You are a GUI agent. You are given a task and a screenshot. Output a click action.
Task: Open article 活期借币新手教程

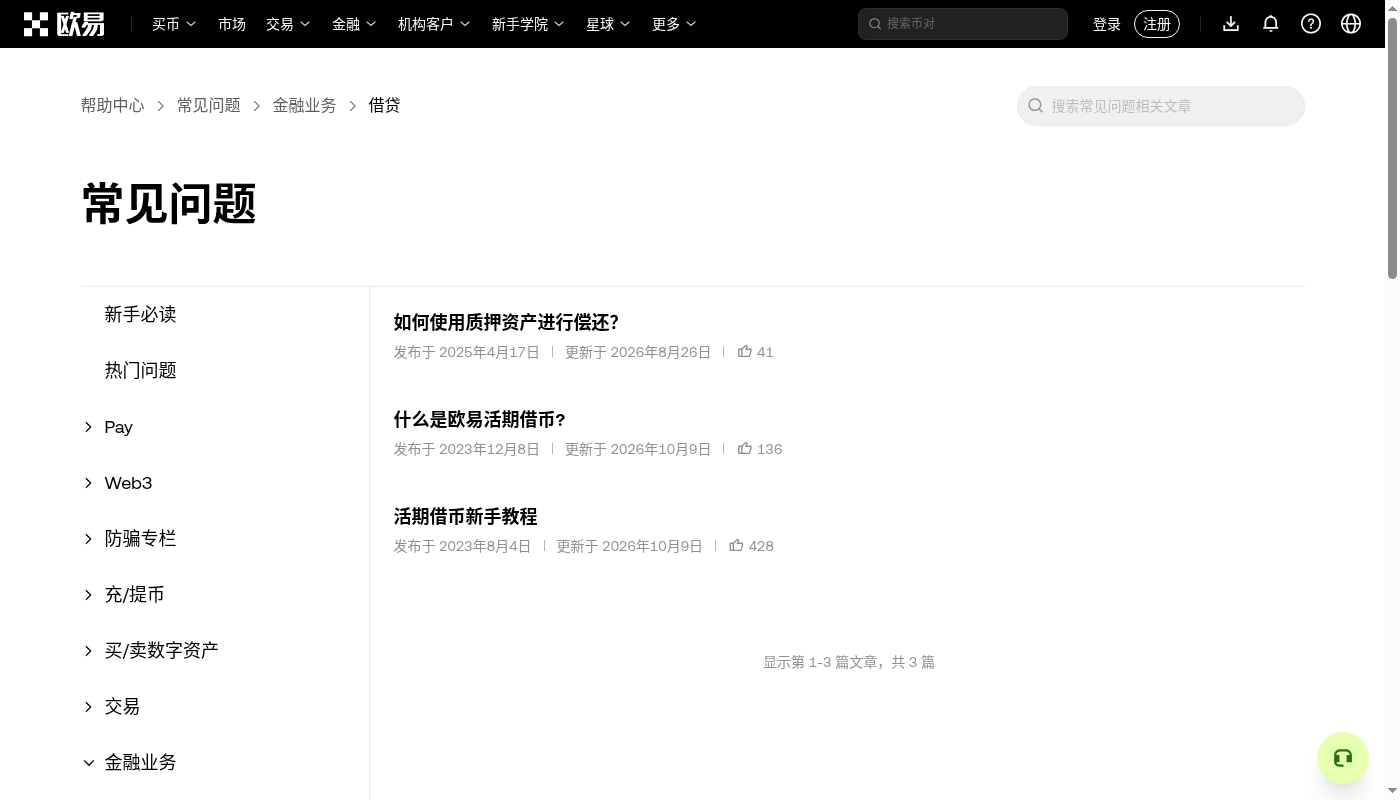click(465, 516)
